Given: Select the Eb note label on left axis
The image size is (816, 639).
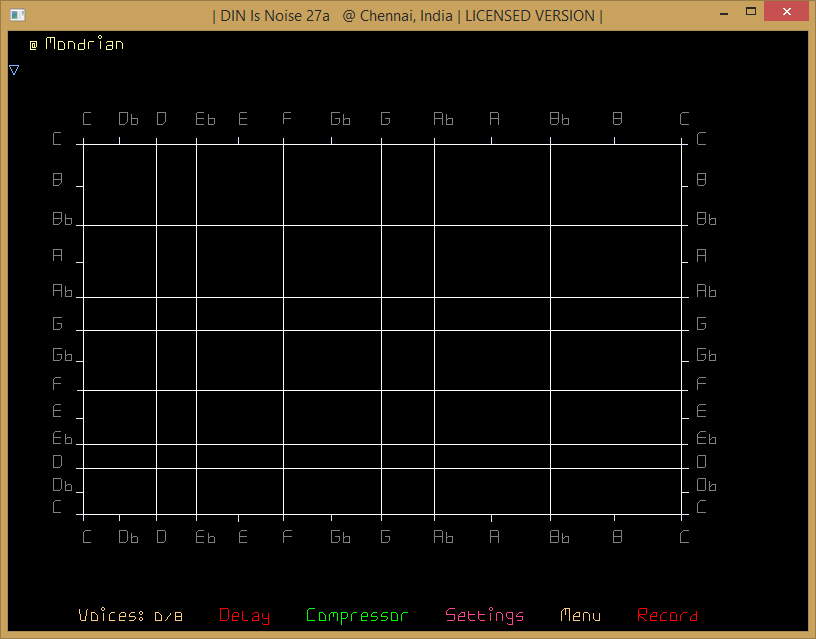Looking at the screenshot, I should point(62,438).
